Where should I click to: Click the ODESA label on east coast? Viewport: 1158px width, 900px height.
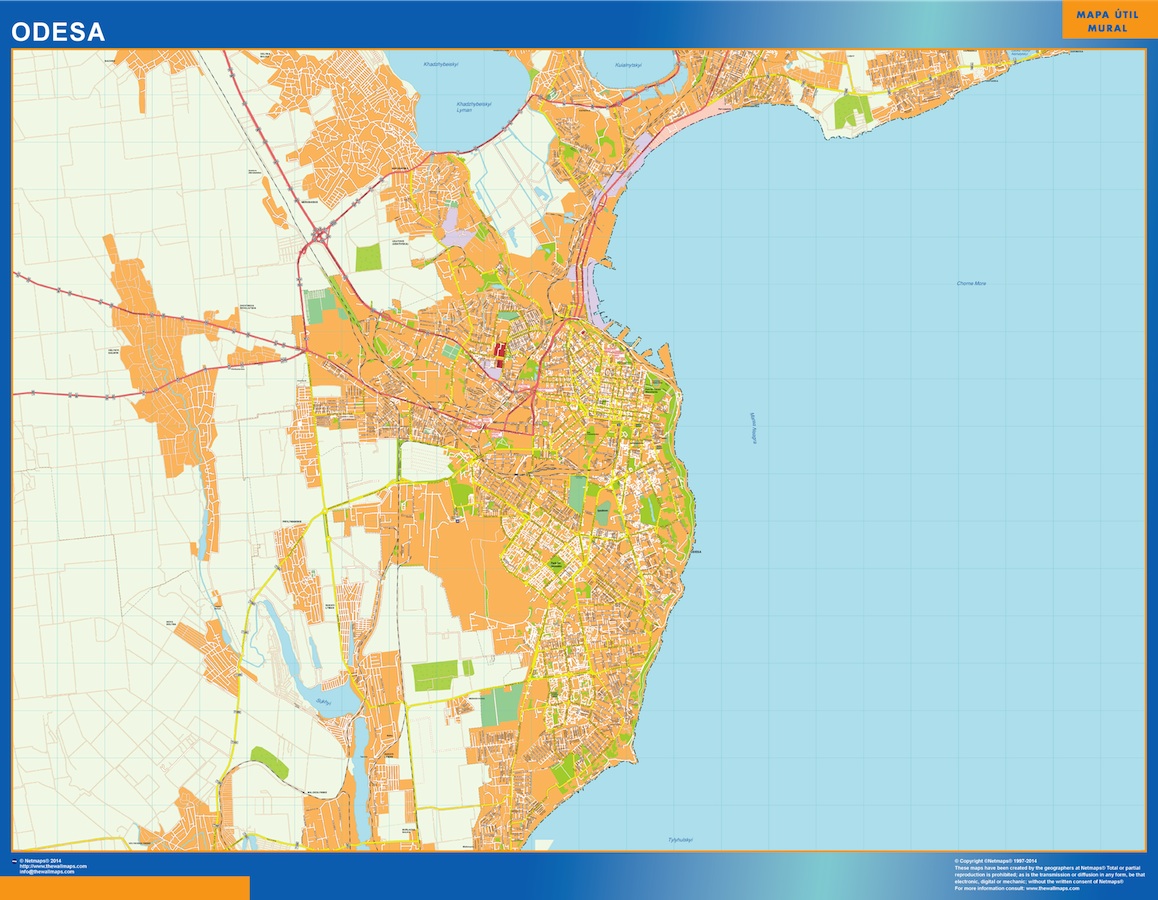point(697,552)
